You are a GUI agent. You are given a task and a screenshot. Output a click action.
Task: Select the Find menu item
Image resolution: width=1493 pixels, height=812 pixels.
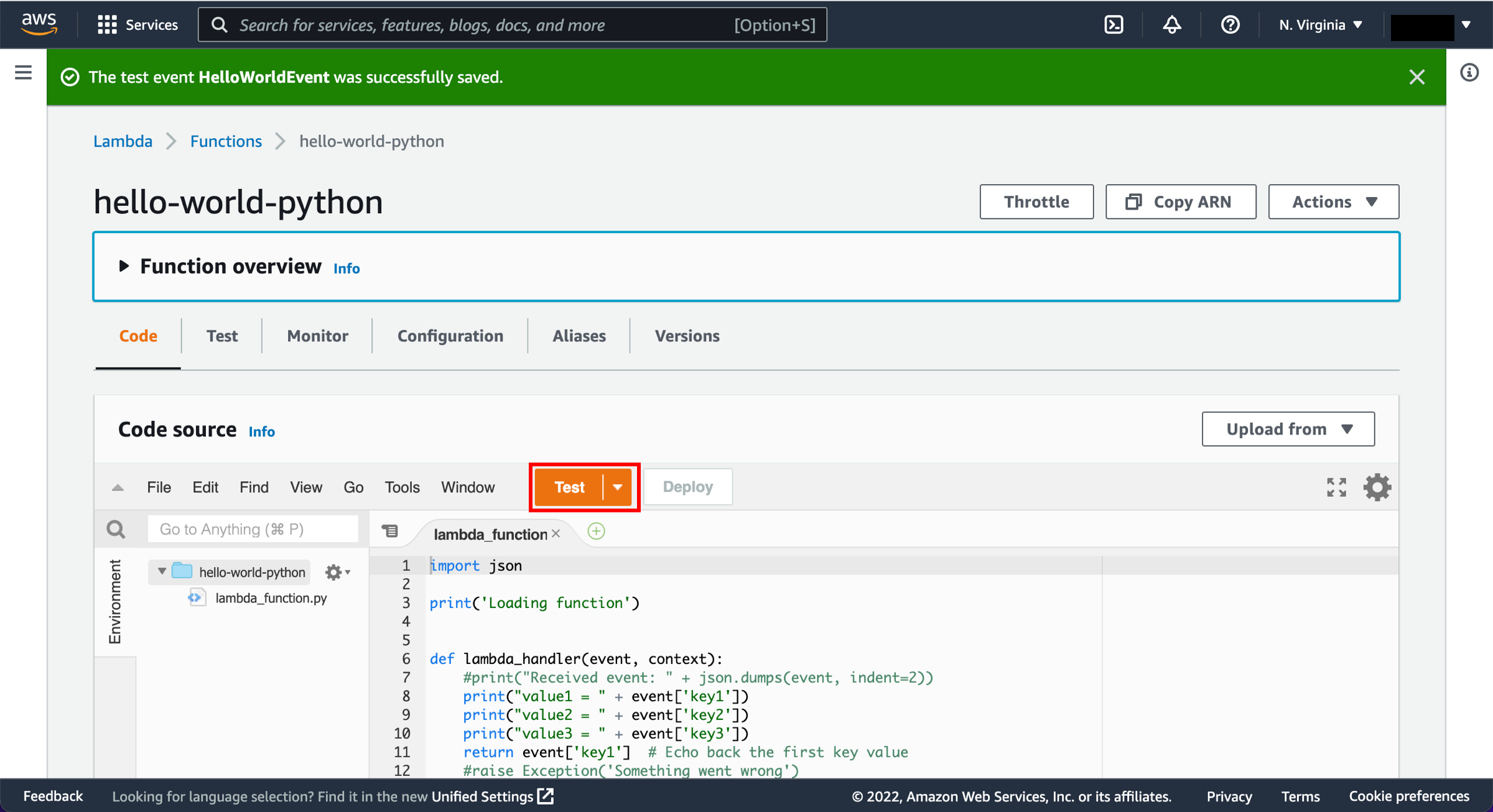click(x=253, y=486)
